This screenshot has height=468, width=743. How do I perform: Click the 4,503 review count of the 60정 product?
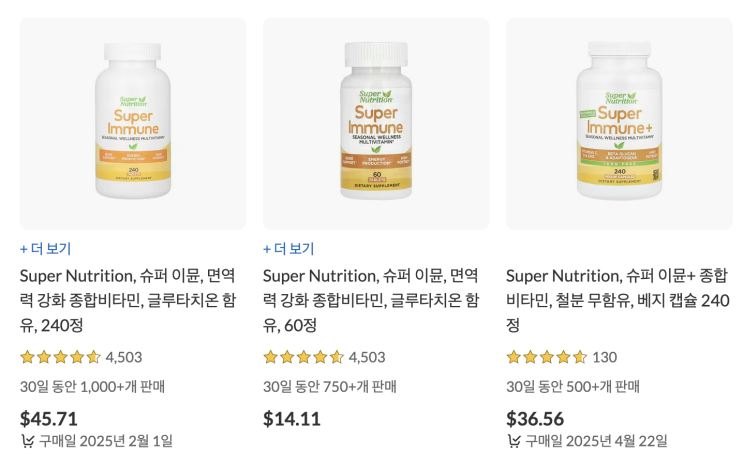(367, 357)
